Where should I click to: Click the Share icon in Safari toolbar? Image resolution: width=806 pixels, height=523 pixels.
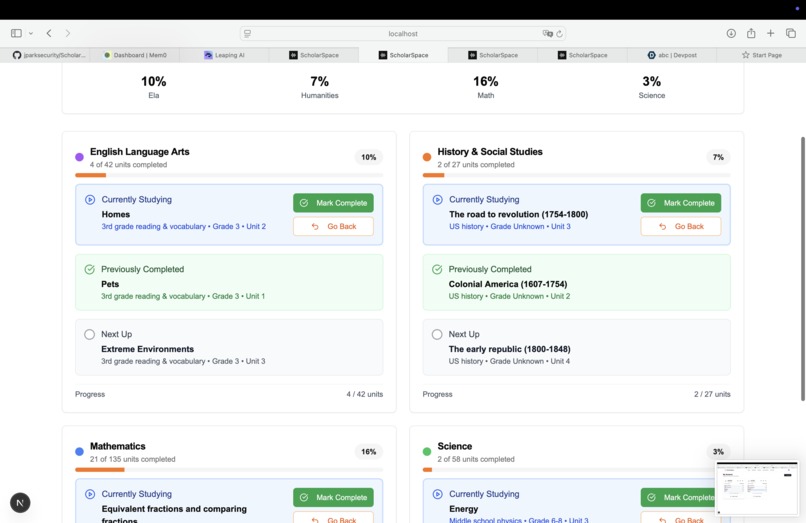(751, 33)
